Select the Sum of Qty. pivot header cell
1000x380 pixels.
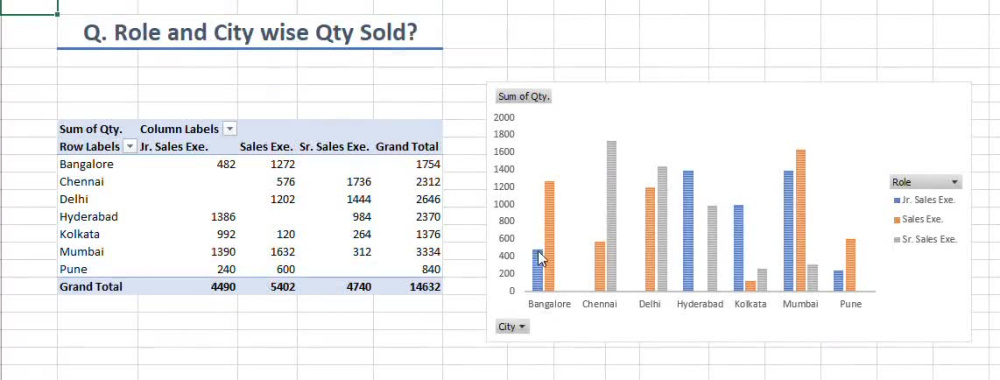[91, 129]
